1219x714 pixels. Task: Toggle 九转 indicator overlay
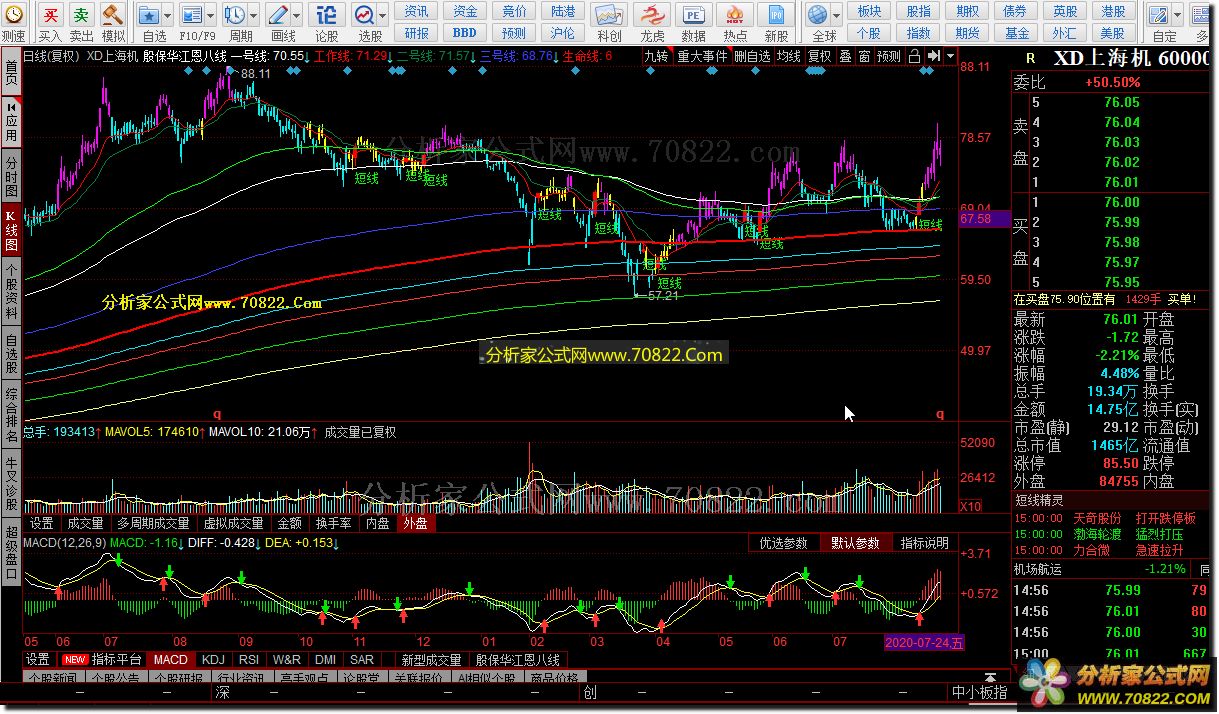656,57
